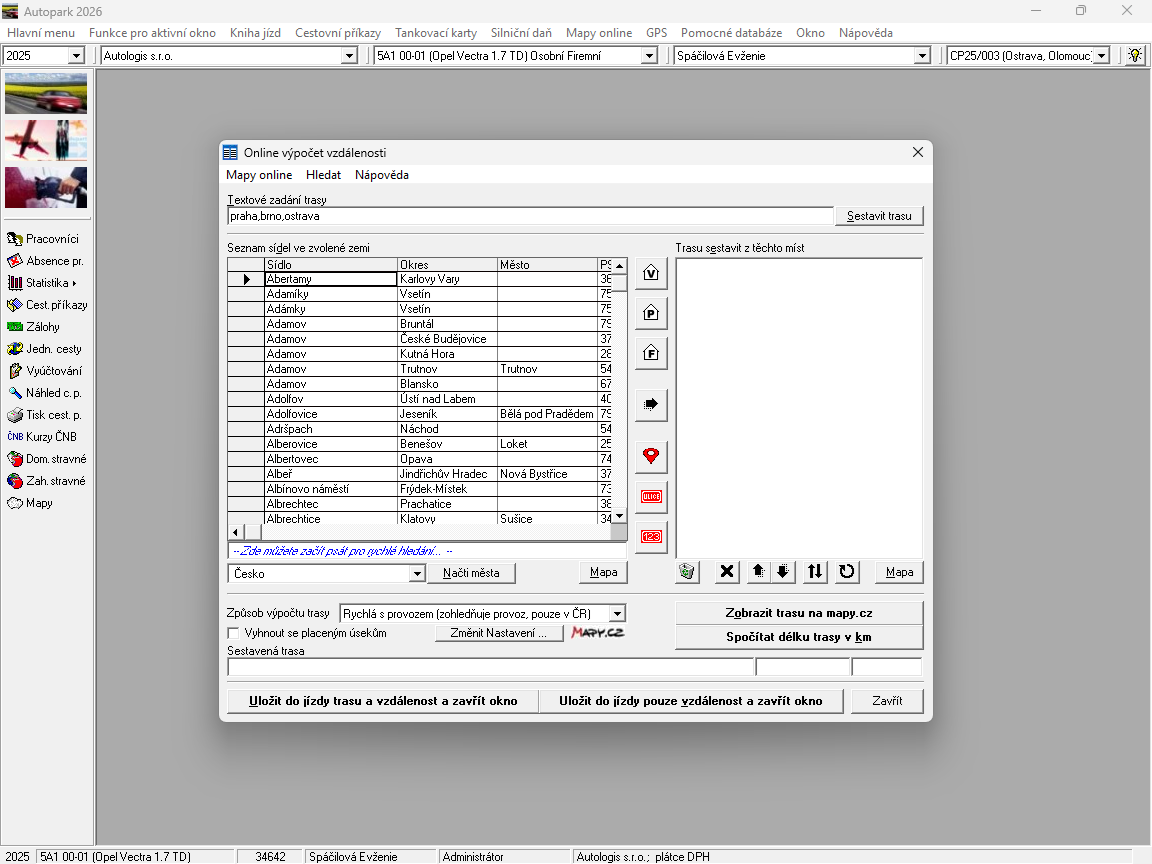Click the light bulb icon in toolbar
1152x864 pixels.
pos(1135,56)
